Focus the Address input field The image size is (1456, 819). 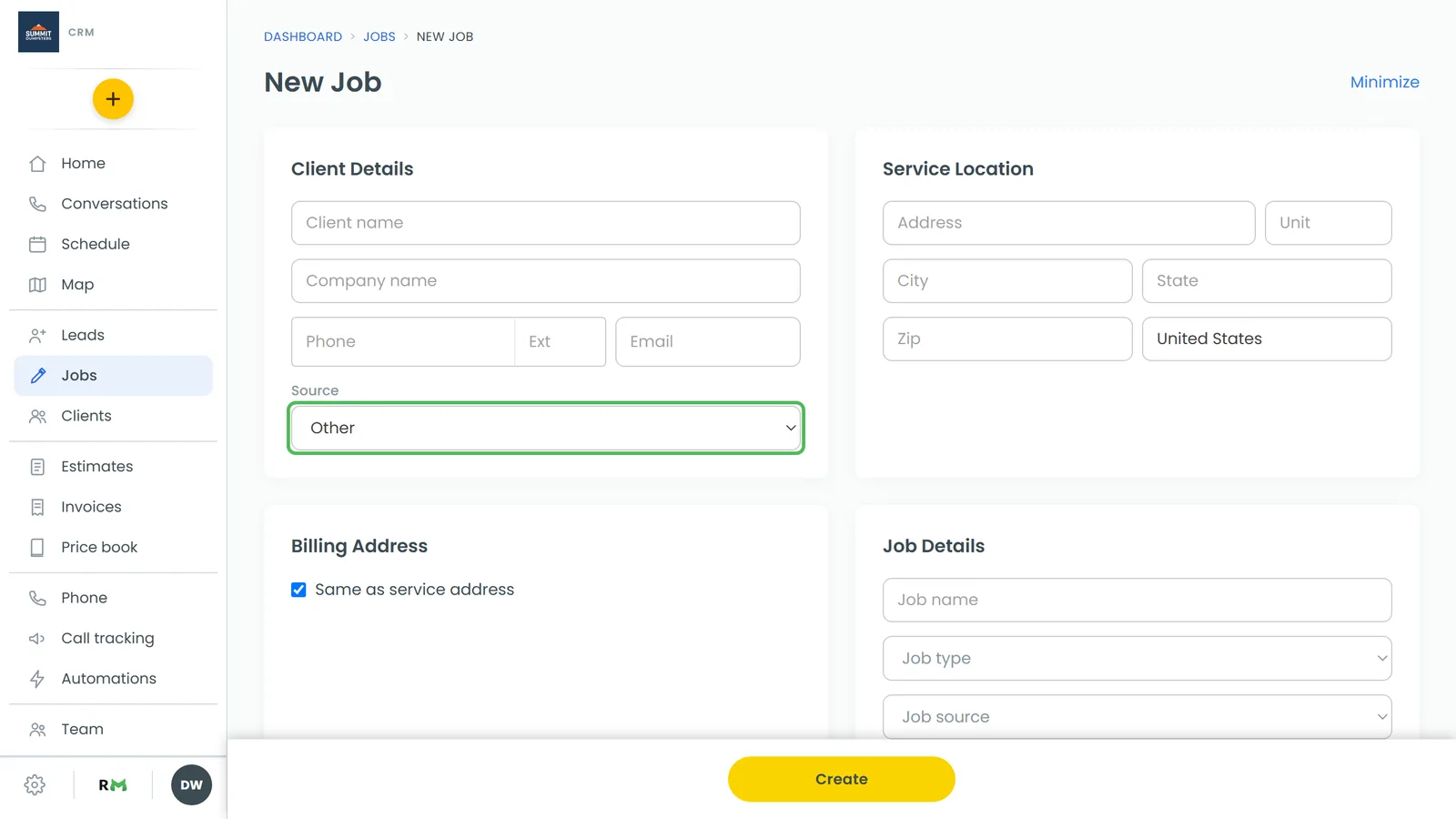click(1069, 223)
